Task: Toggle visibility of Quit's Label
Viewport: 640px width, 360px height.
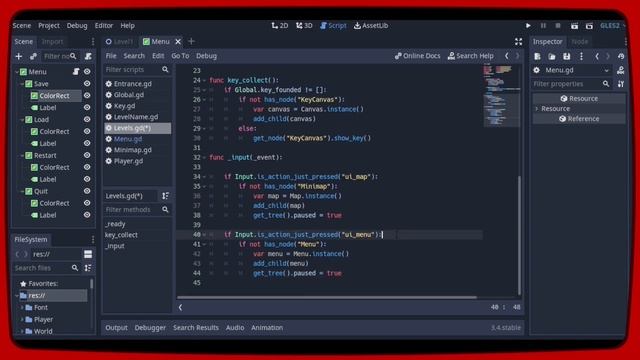Action: 87,215
